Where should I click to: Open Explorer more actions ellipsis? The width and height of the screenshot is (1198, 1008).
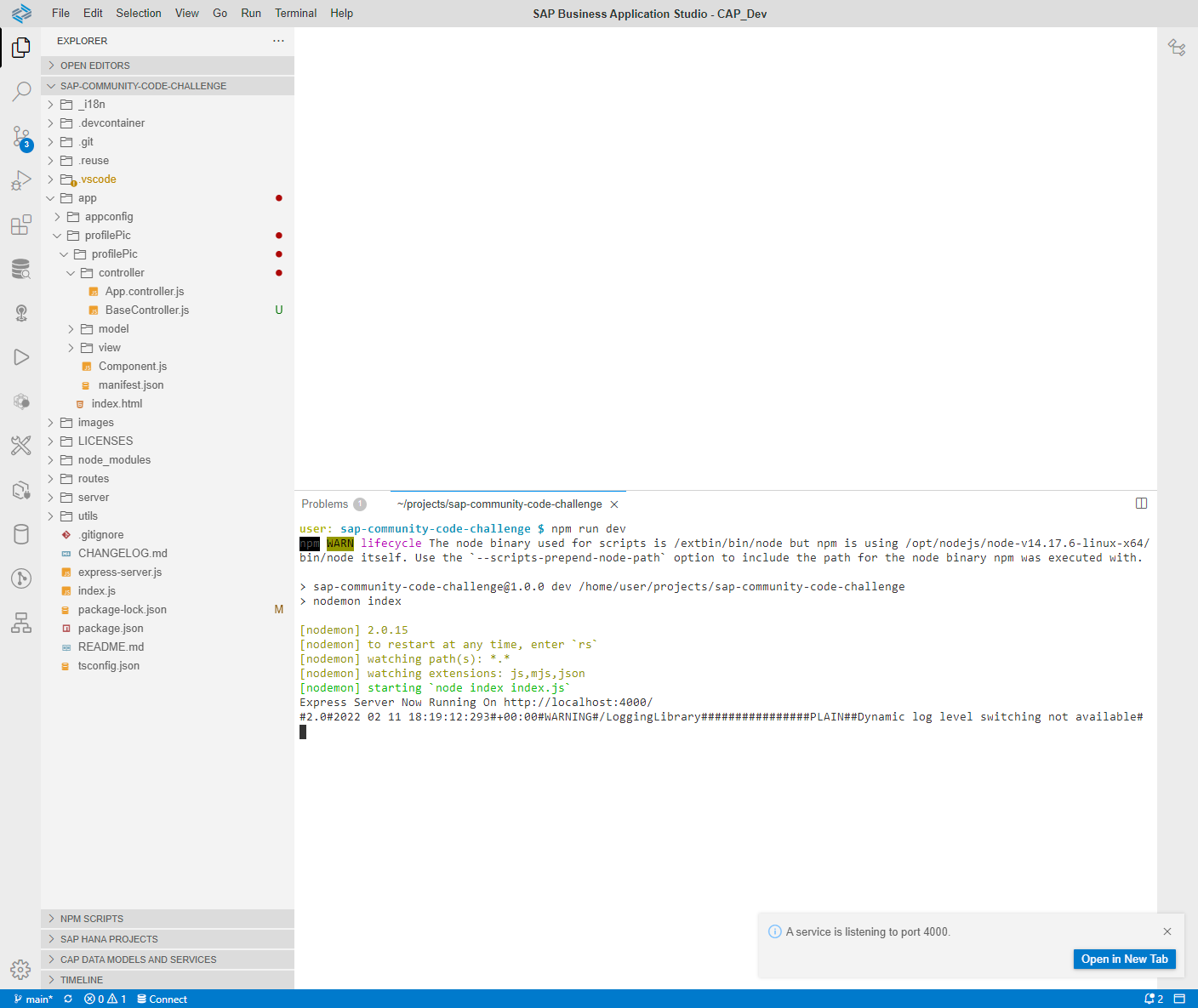278,41
